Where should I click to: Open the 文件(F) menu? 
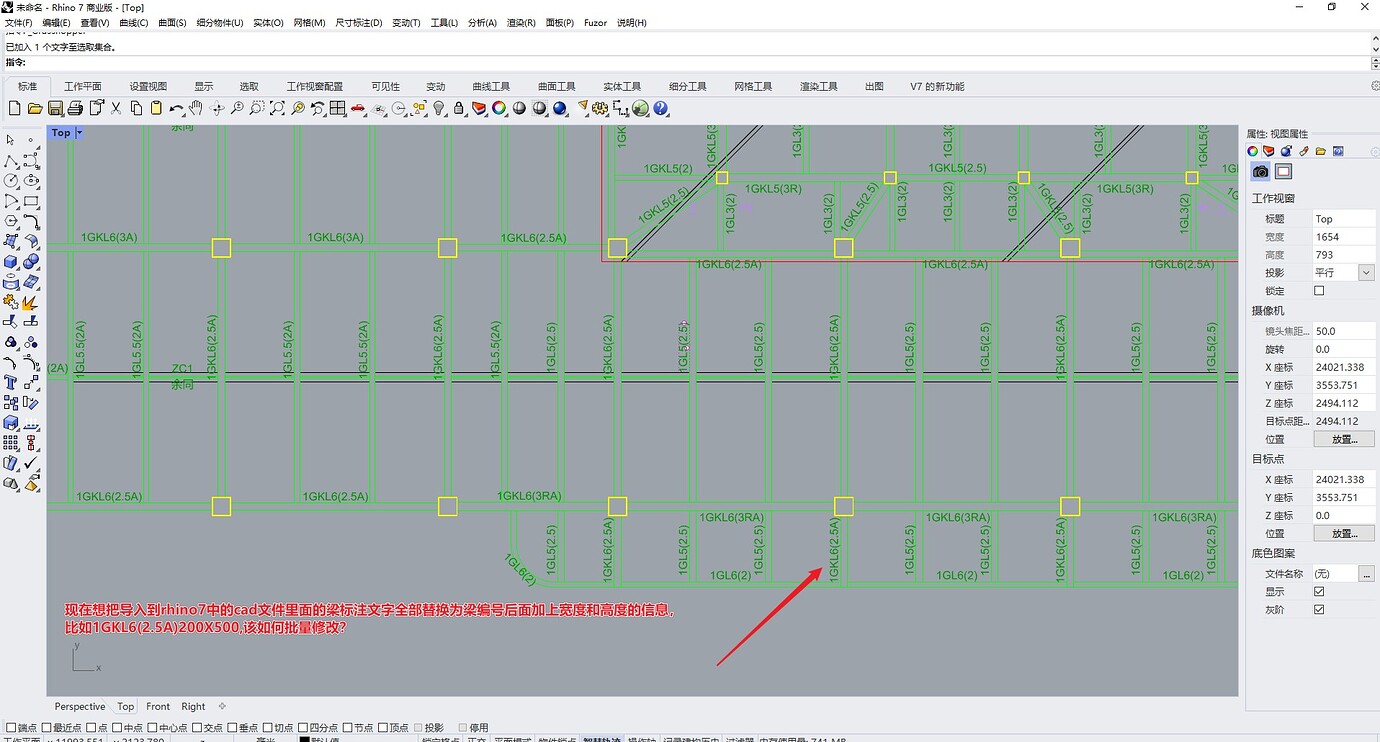pos(19,23)
